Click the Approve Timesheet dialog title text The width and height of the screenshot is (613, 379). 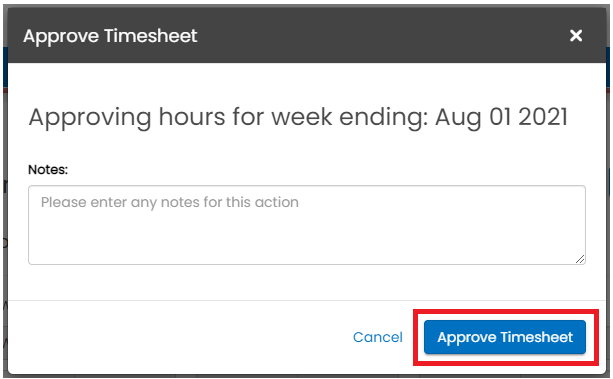coord(110,36)
